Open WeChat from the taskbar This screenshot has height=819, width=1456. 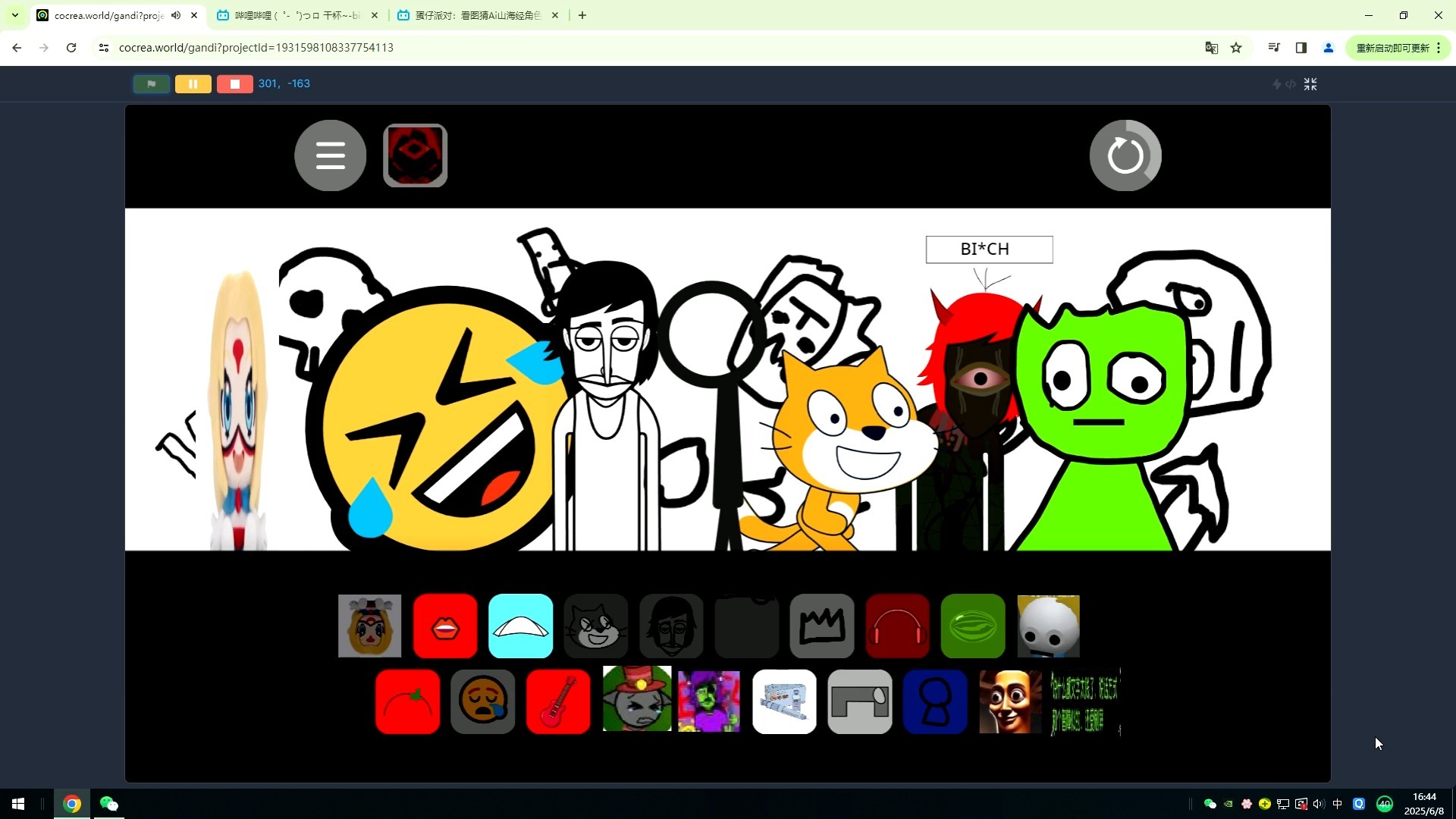click(x=109, y=804)
